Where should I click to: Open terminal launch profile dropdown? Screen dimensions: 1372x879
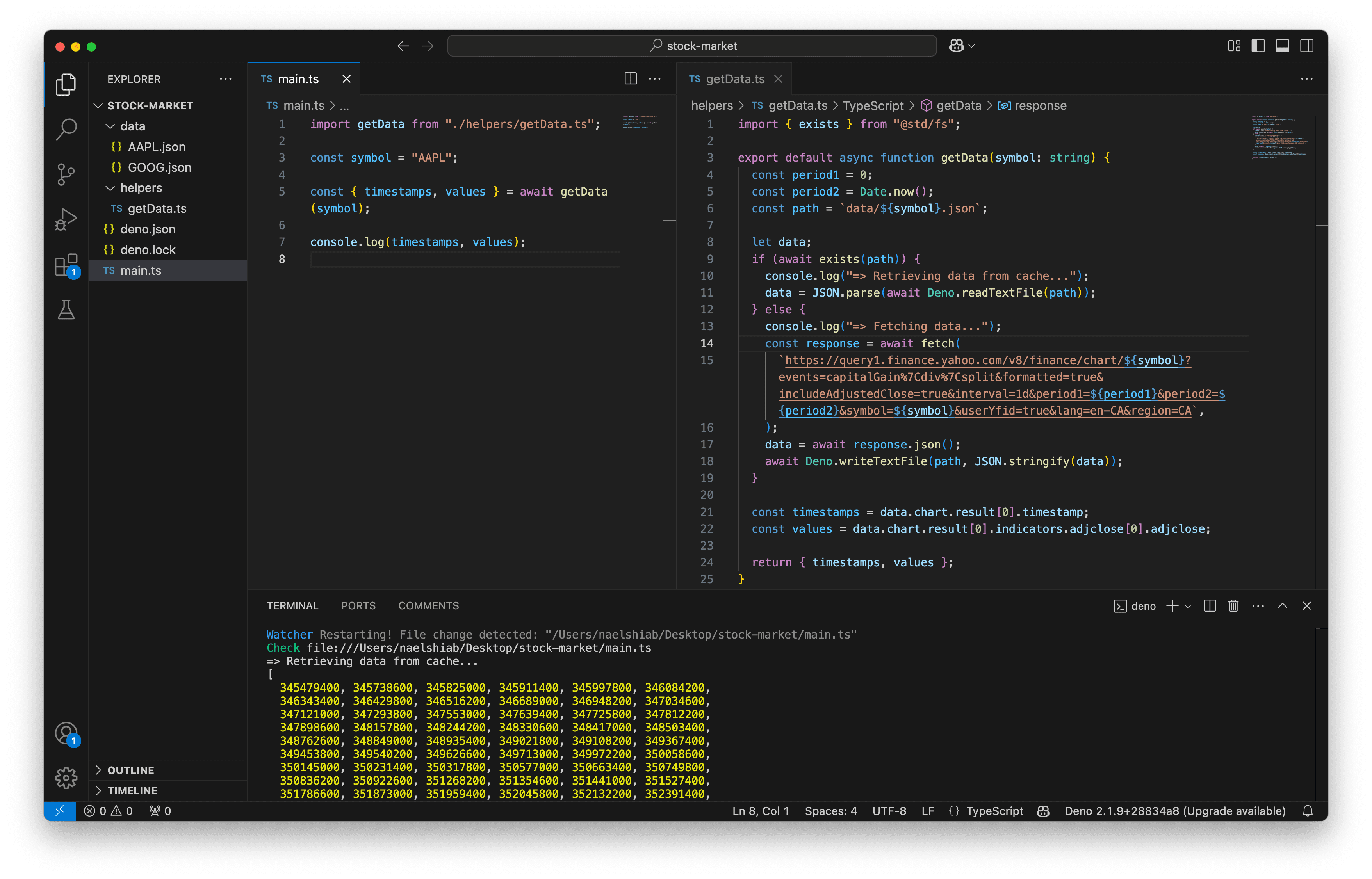point(1188,606)
